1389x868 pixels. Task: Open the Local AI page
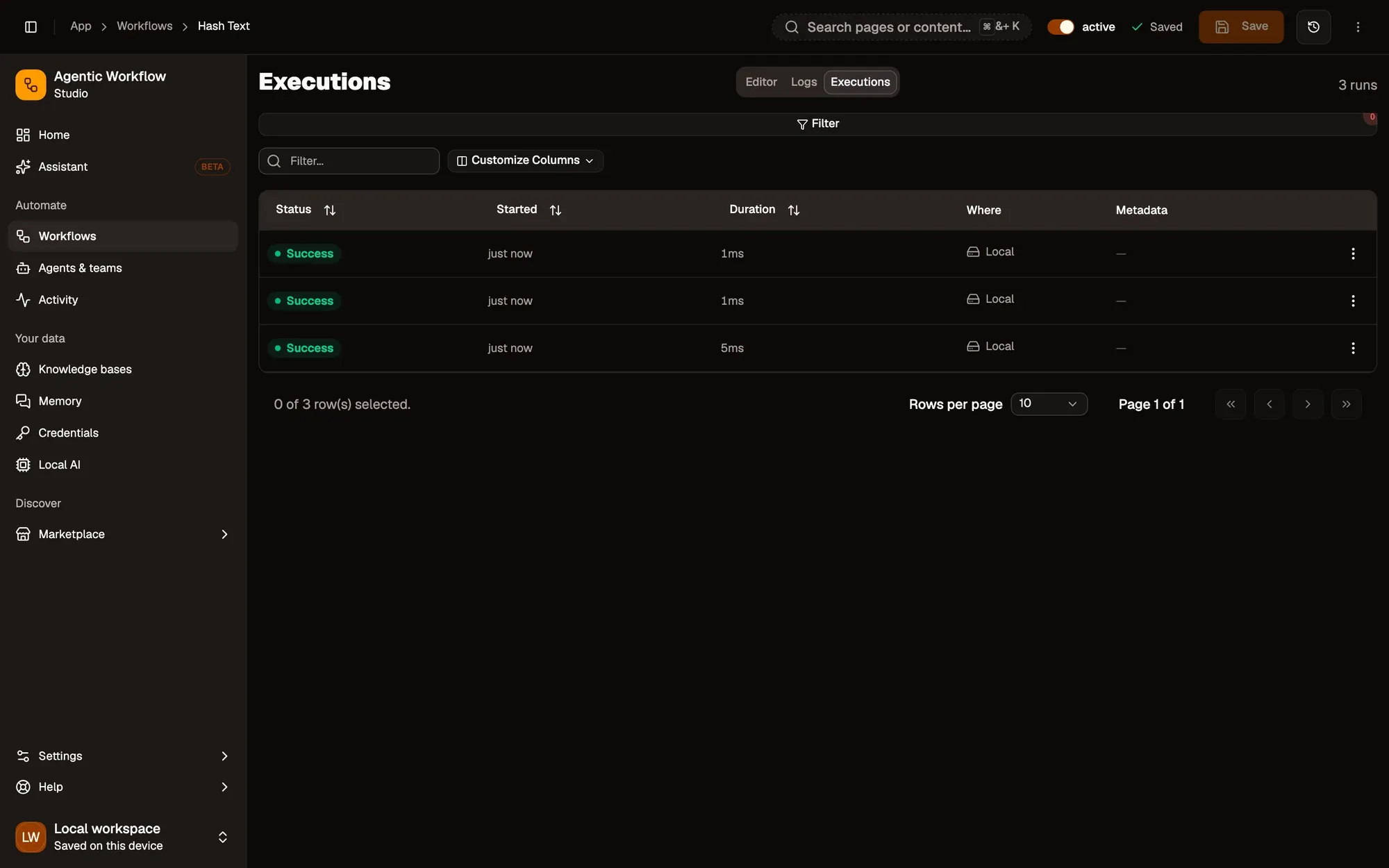(123, 465)
